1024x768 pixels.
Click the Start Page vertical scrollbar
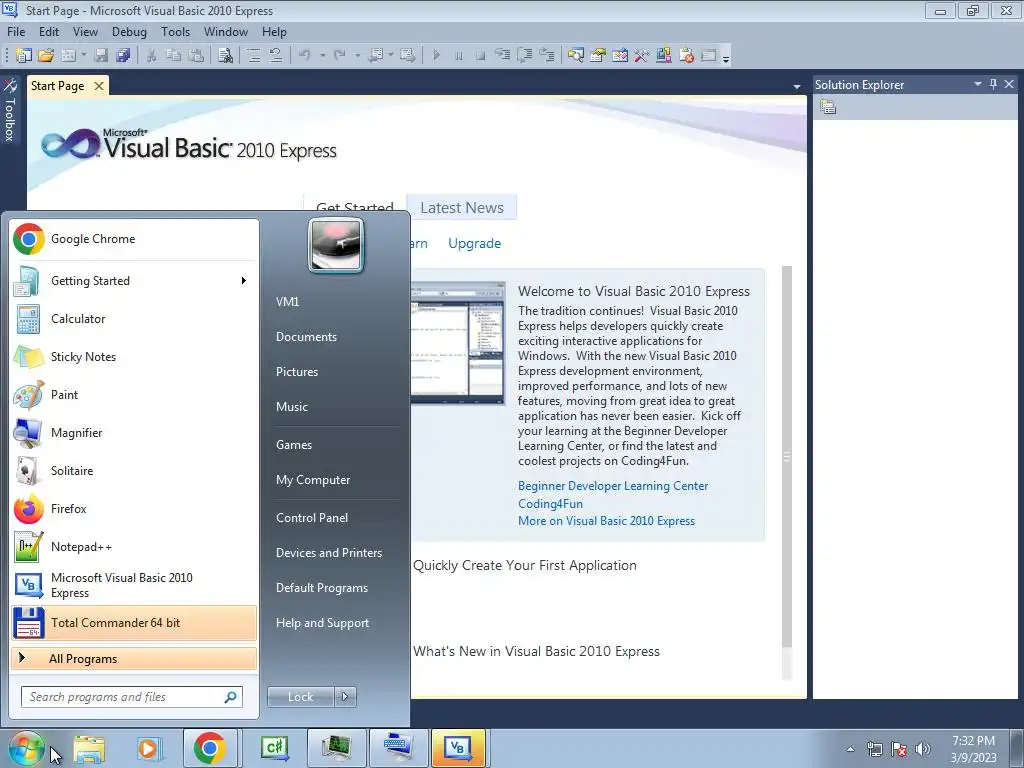(787, 457)
